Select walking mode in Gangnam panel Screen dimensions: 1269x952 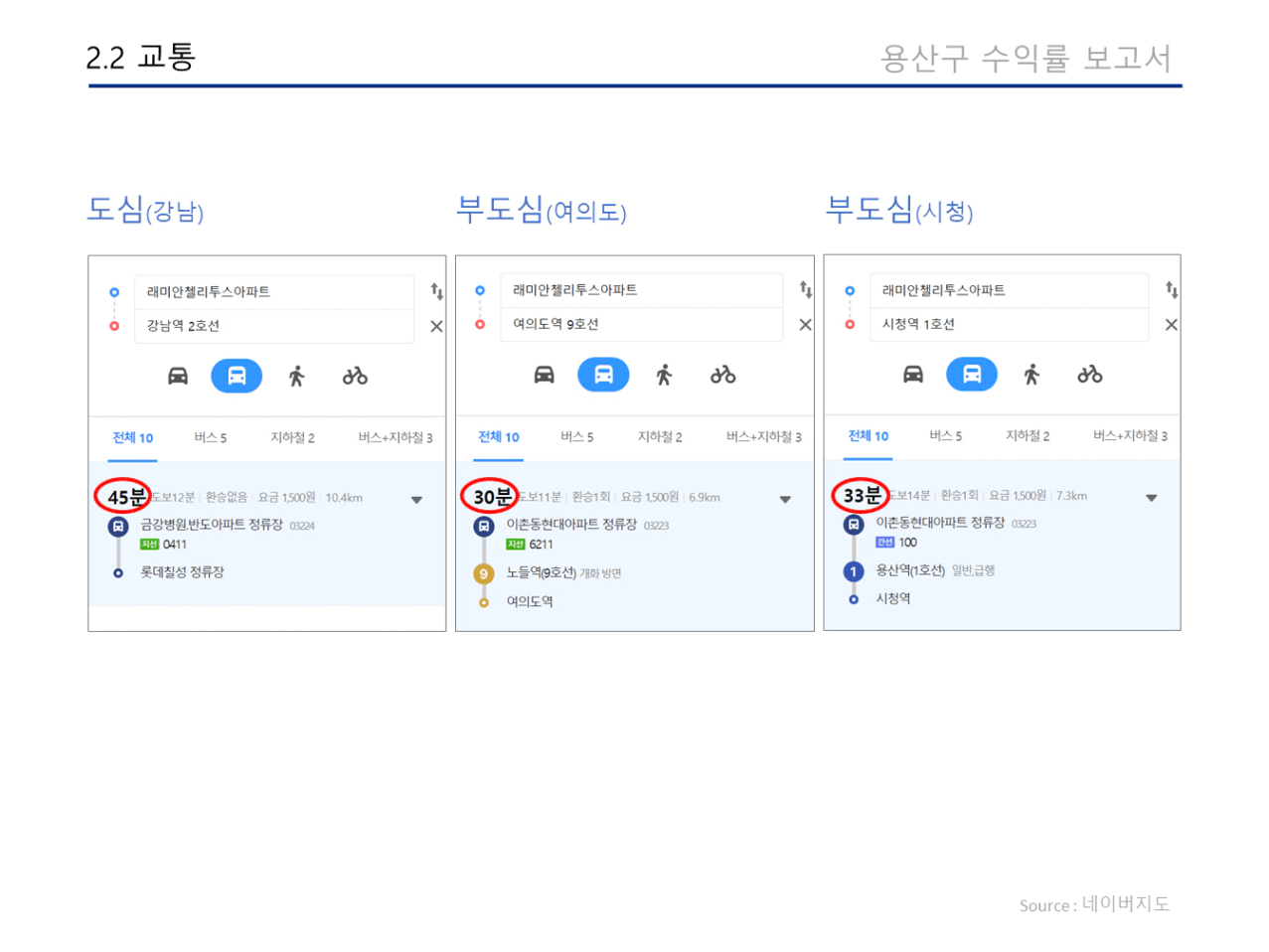296,376
